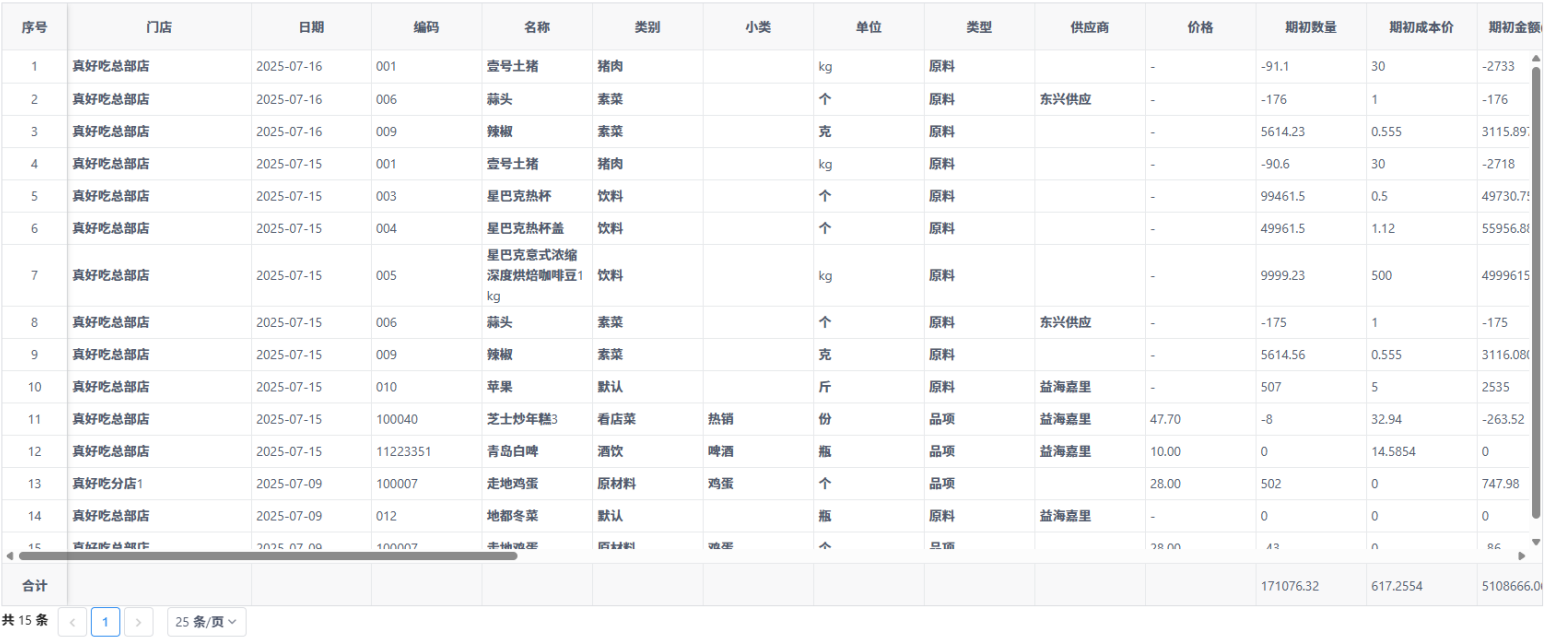Click the 期初数量 column header

(1311, 27)
